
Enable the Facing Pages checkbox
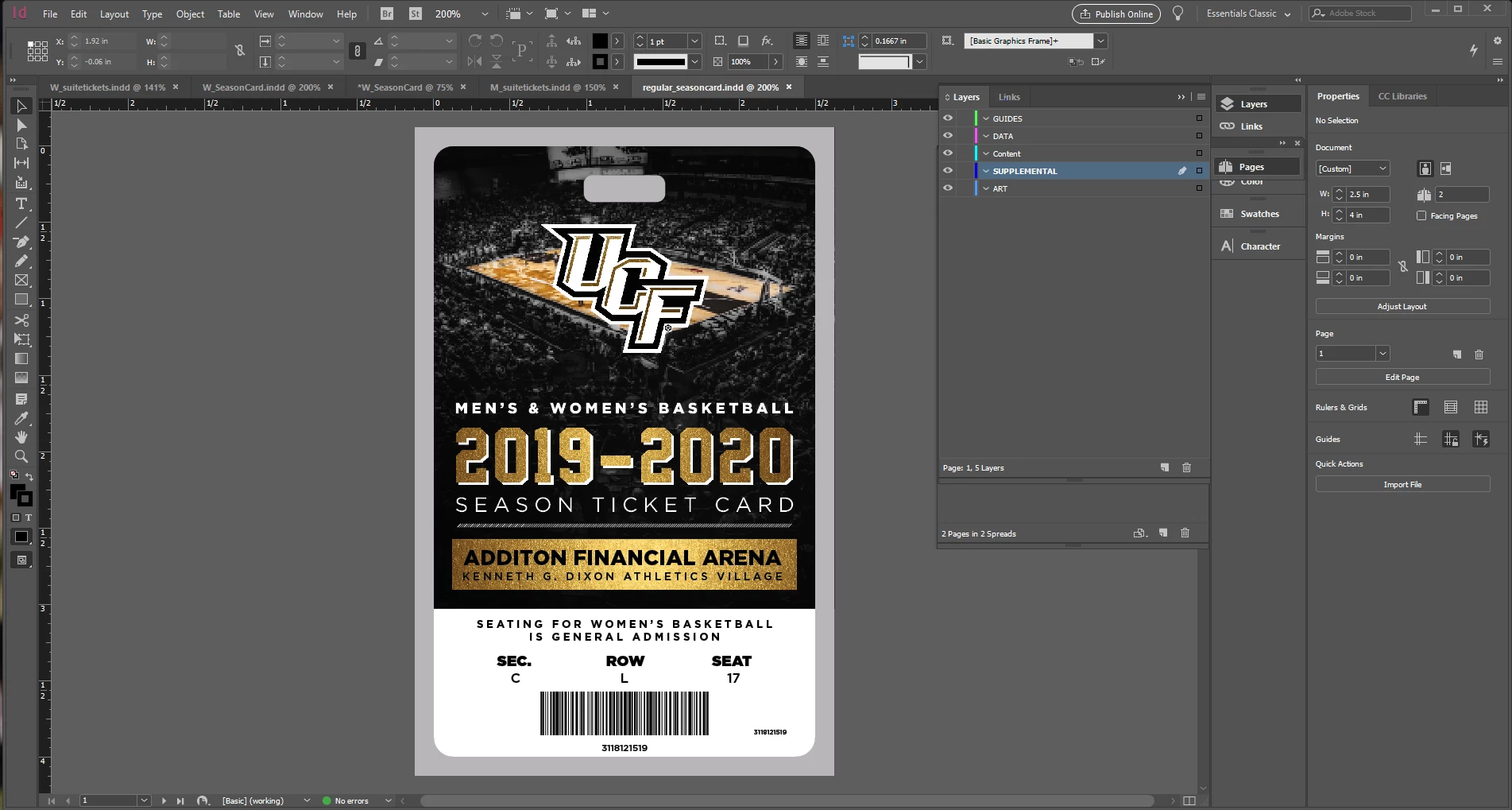pos(1421,215)
